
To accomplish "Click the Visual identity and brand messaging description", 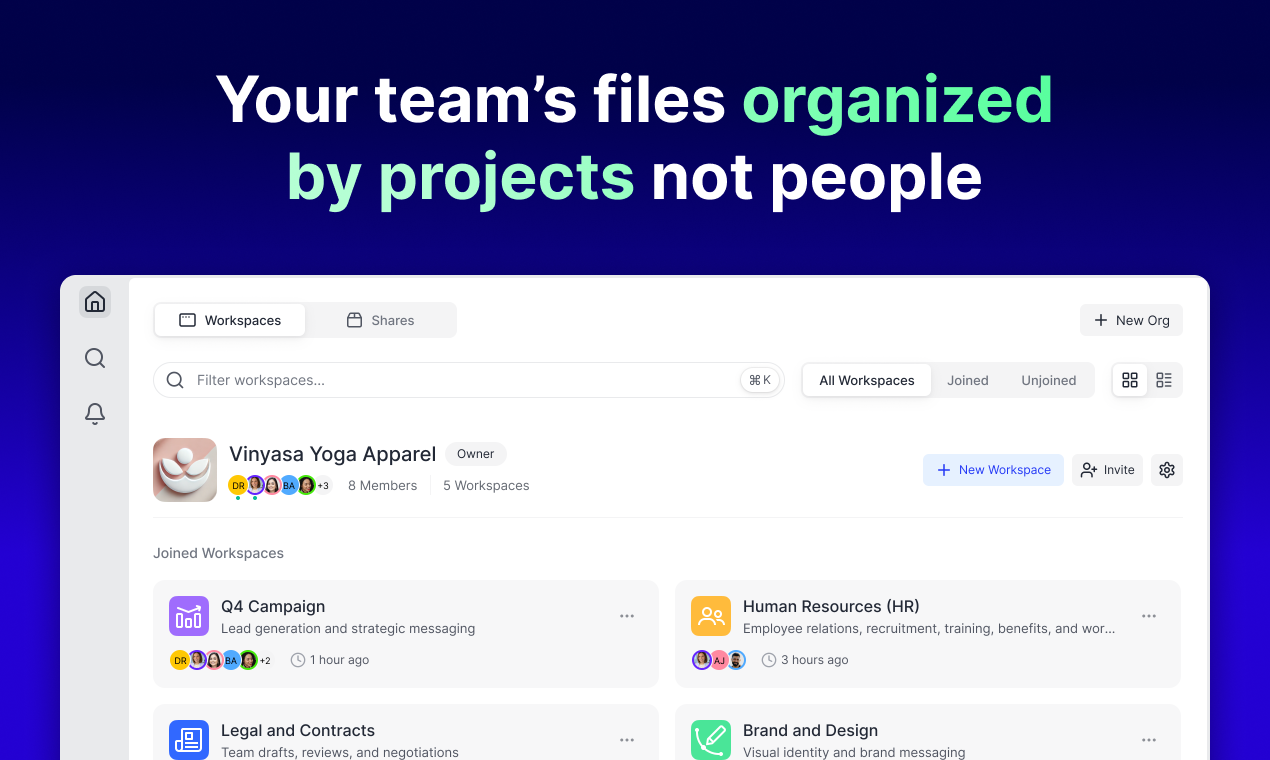I will point(854,752).
